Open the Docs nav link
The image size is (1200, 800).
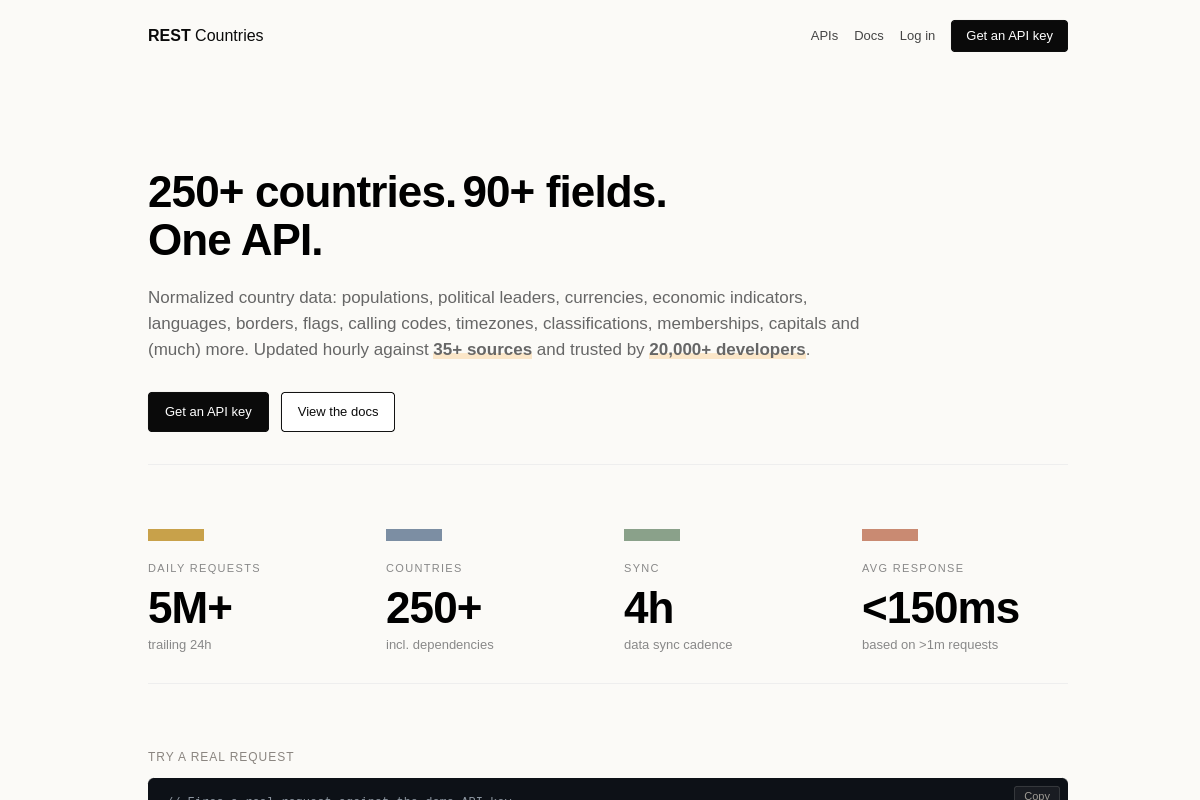pos(869,36)
